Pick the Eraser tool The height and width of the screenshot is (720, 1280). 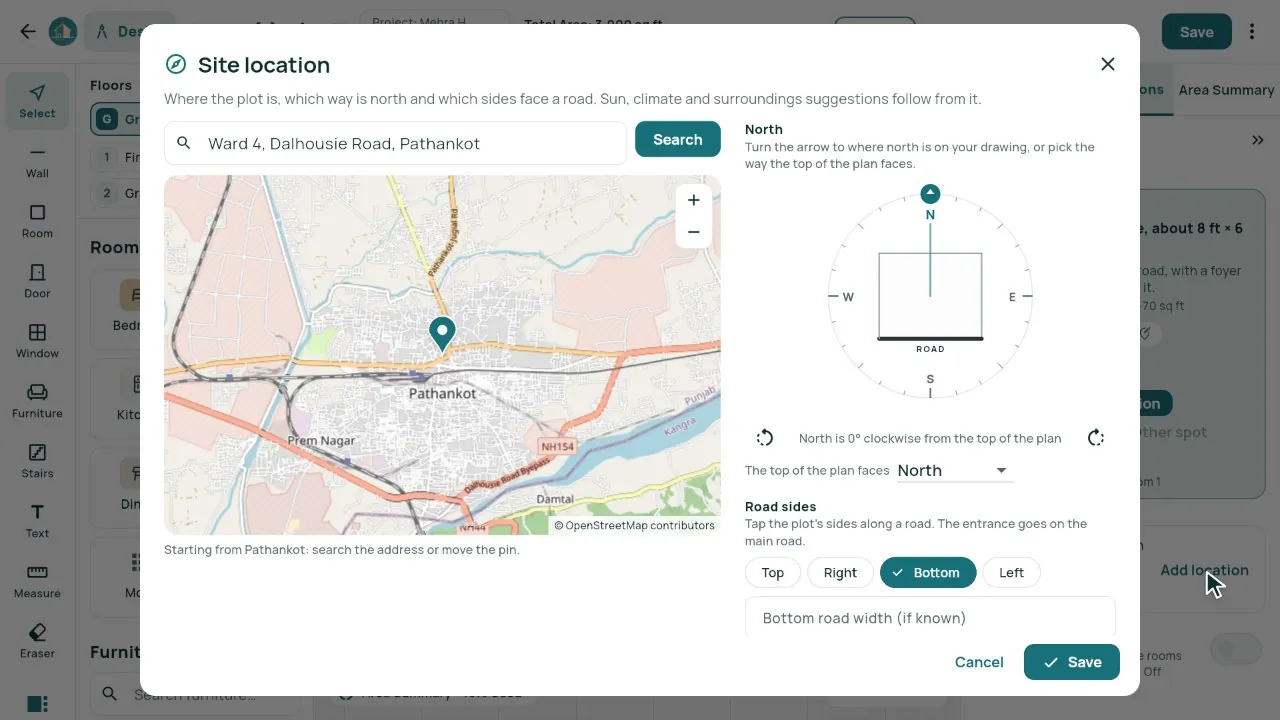click(37, 641)
